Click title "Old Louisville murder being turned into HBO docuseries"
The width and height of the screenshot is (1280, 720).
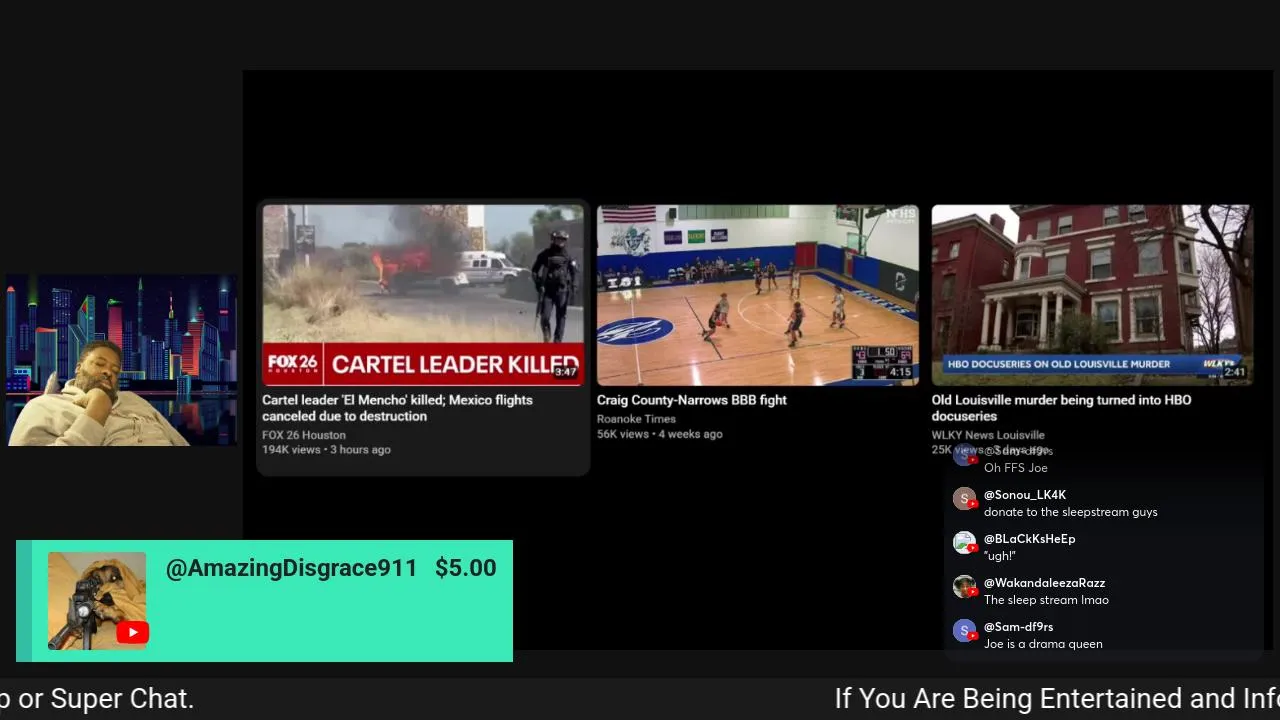tap(1062, 408)
